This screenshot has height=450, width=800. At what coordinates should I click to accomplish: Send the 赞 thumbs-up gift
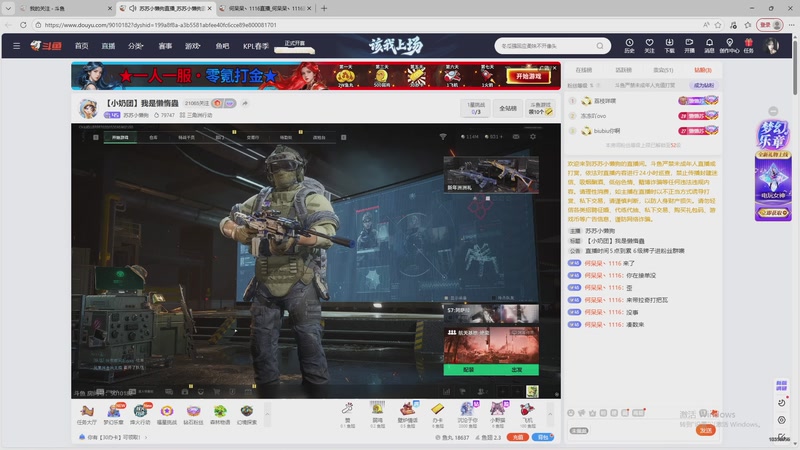tap(347, 414)
